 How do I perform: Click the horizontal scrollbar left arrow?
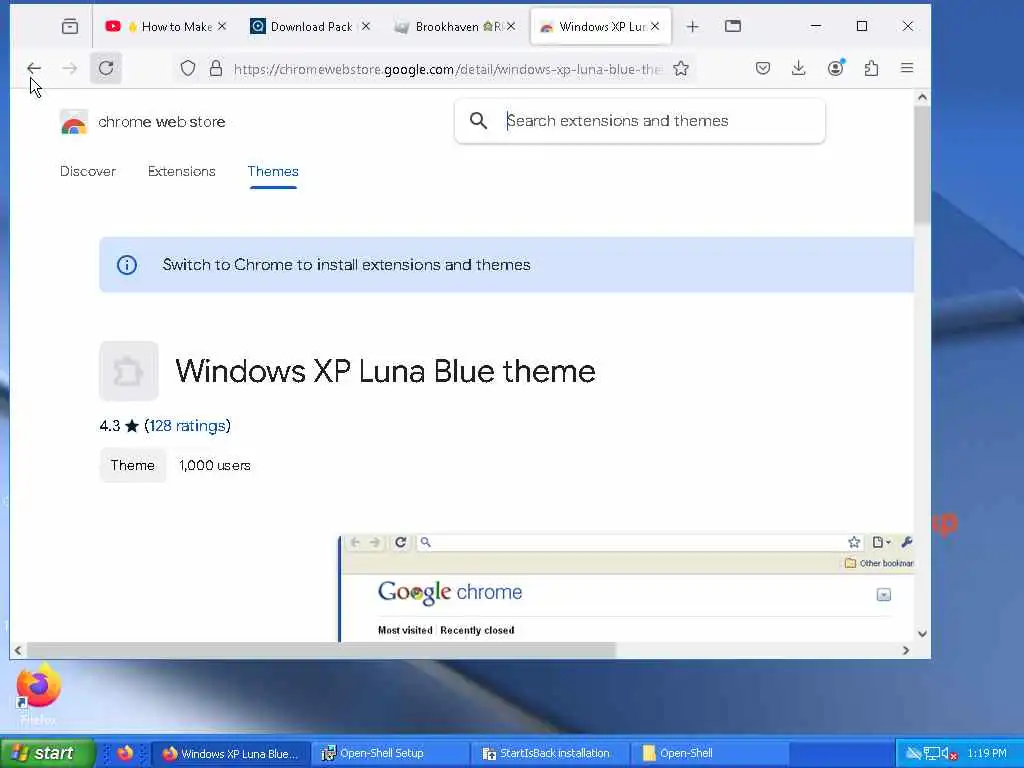pos(18,650)
